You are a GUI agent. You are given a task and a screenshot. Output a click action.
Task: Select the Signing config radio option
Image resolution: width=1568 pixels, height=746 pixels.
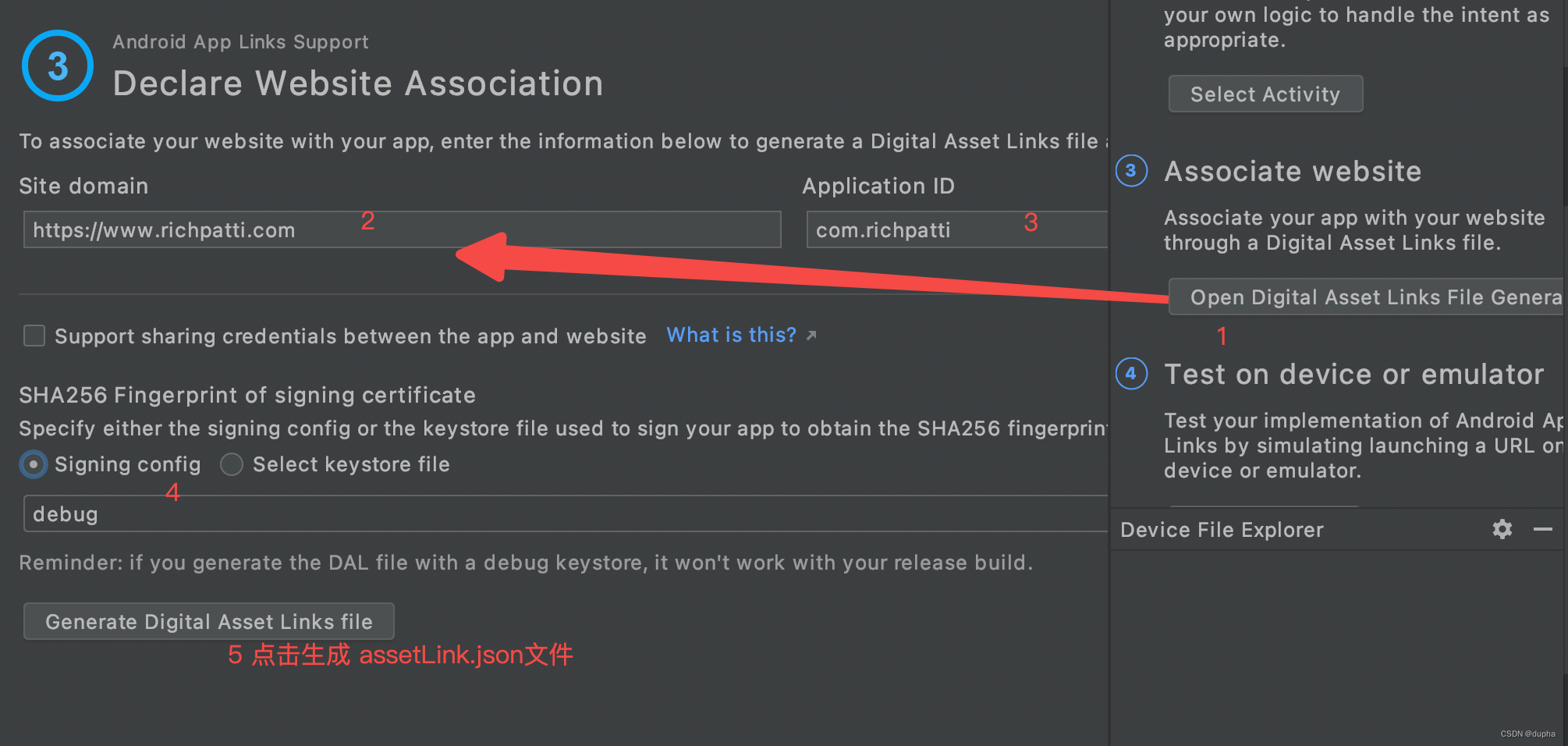(x=34, y=464)
